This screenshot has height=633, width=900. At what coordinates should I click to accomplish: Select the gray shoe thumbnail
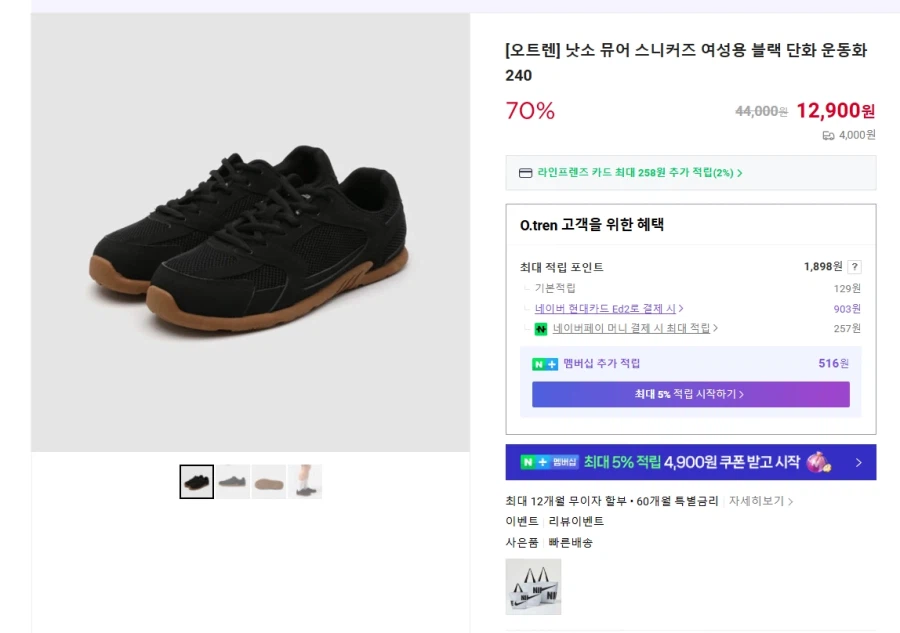232,482
